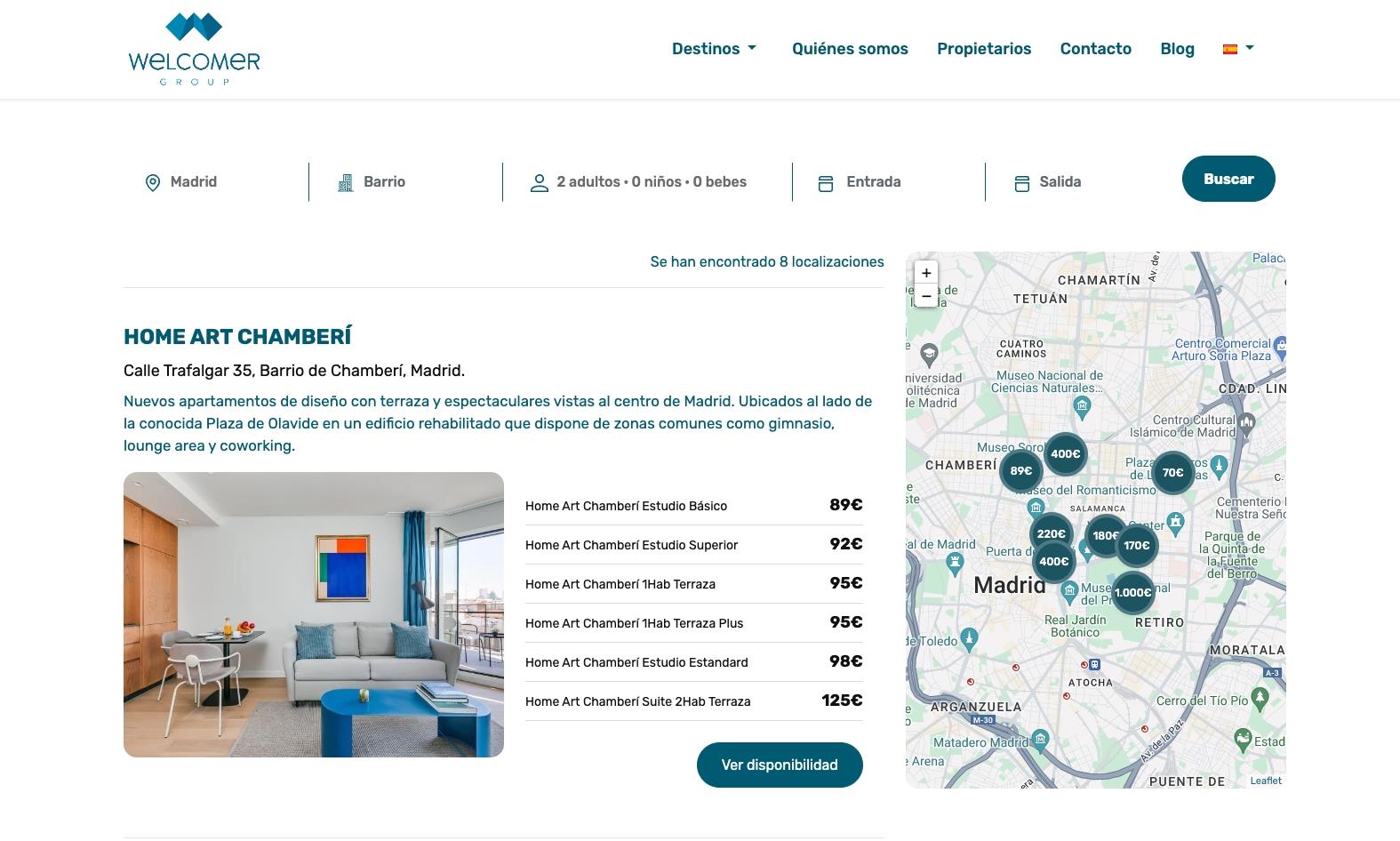Open the Contacto page
The height and width of the screenshot is (841, 1400).
tap(1095, 49)
